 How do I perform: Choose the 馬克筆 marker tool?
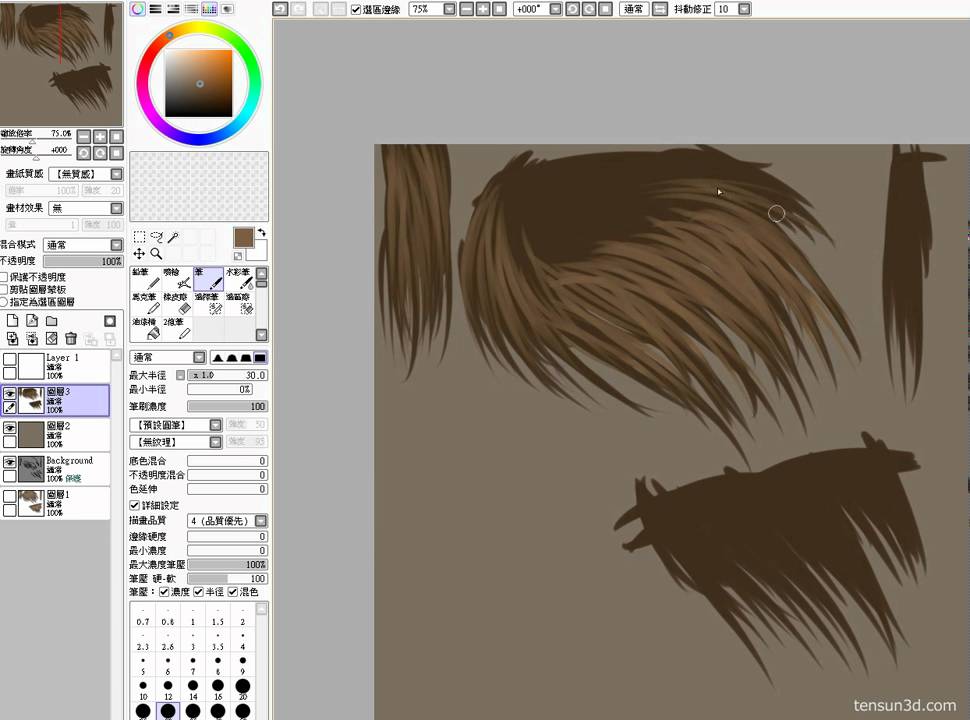(146, 304)
